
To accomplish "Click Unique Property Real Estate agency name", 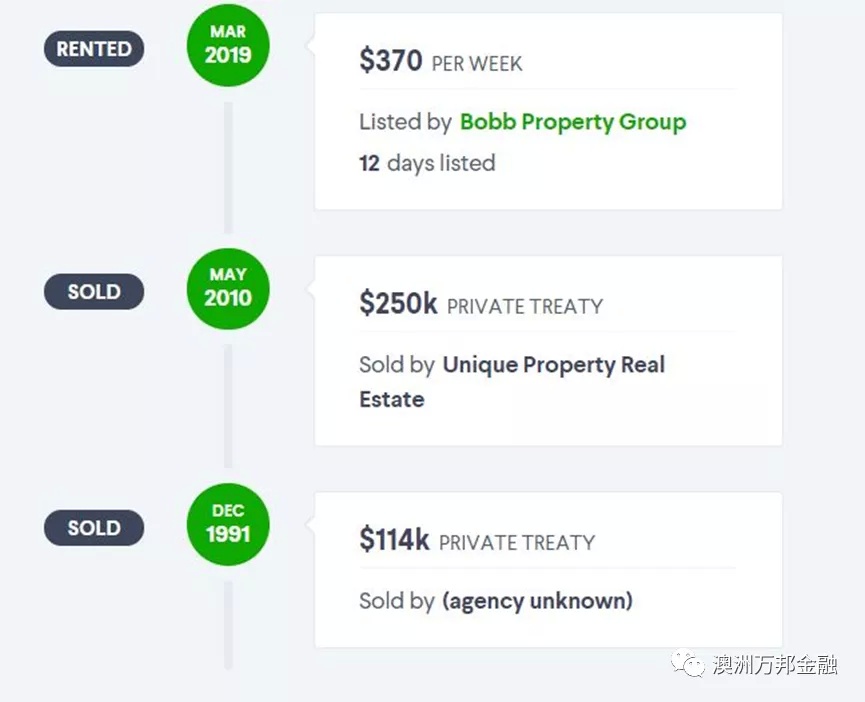I will [x=512, y=382].
